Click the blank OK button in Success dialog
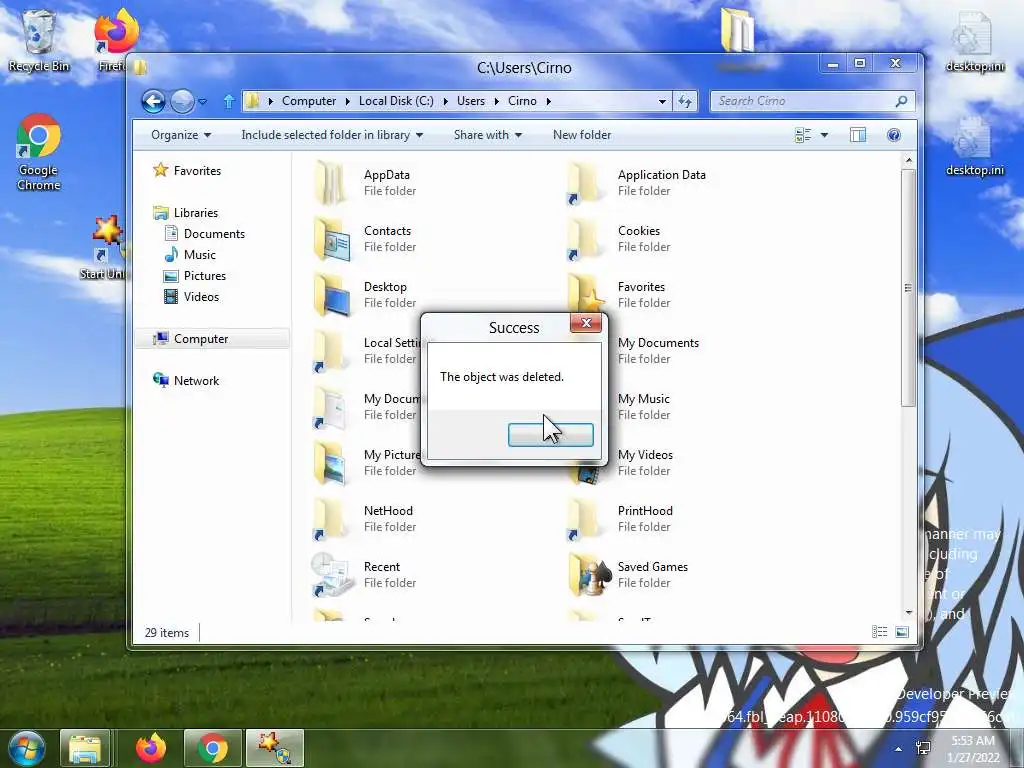 pyautogui.click(x=551, y=435)
